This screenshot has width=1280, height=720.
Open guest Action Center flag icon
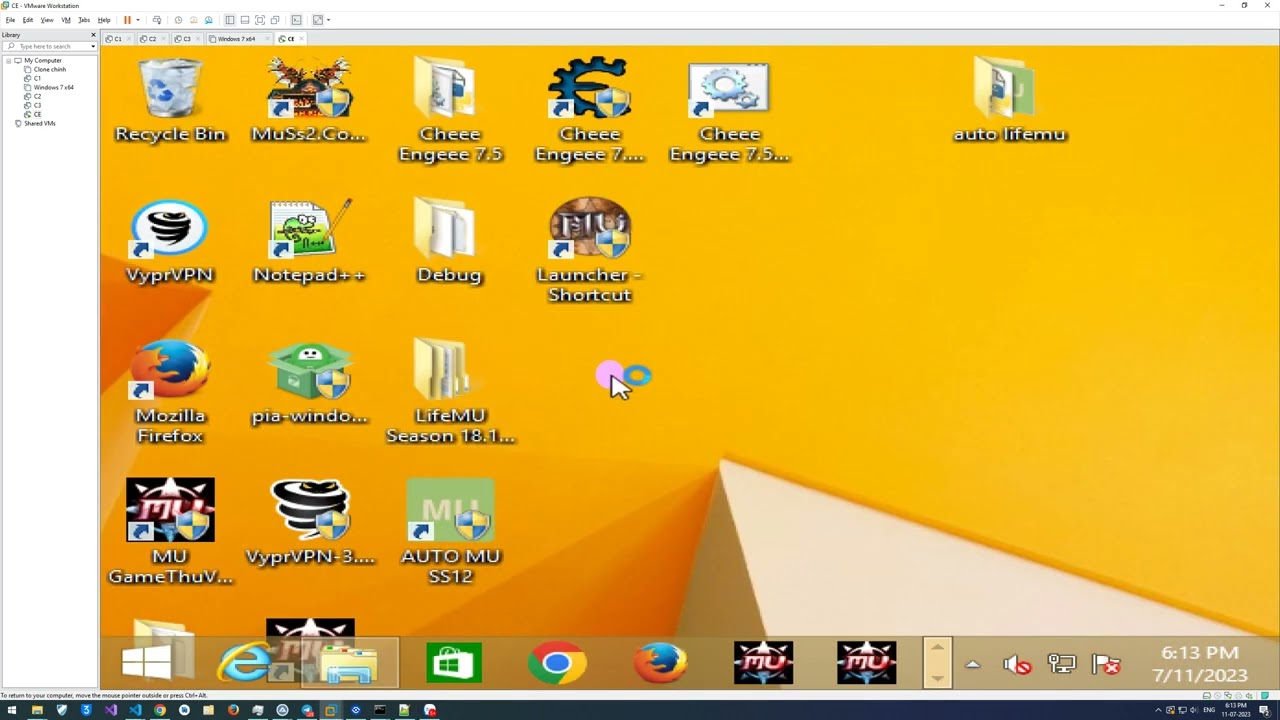(1105, 664)
